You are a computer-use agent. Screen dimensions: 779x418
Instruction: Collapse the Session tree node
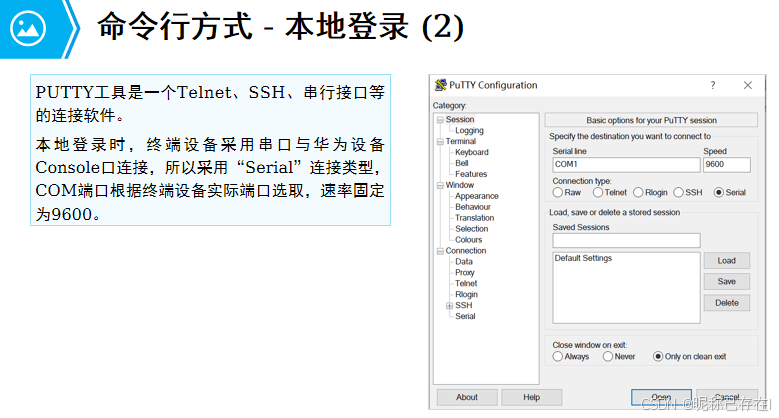point(440,120)
